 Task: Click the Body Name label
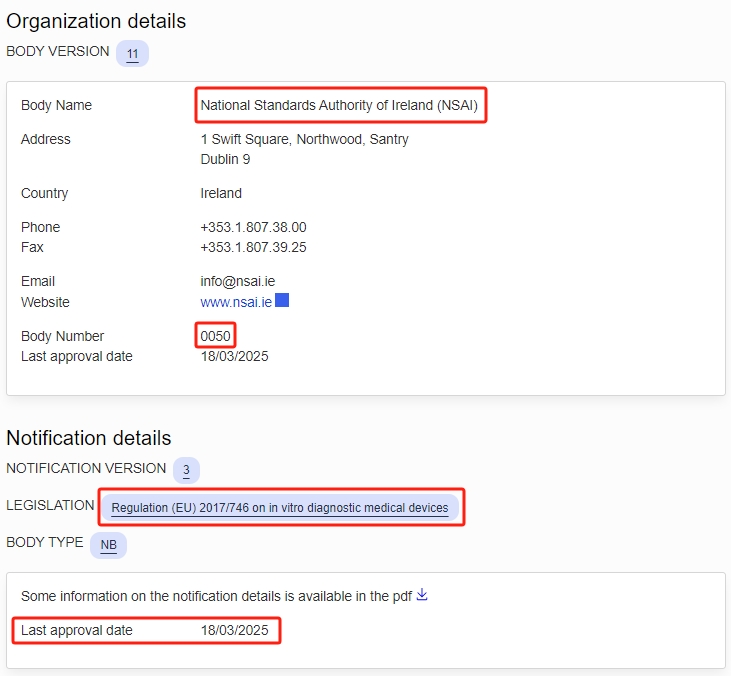(56, 105)
